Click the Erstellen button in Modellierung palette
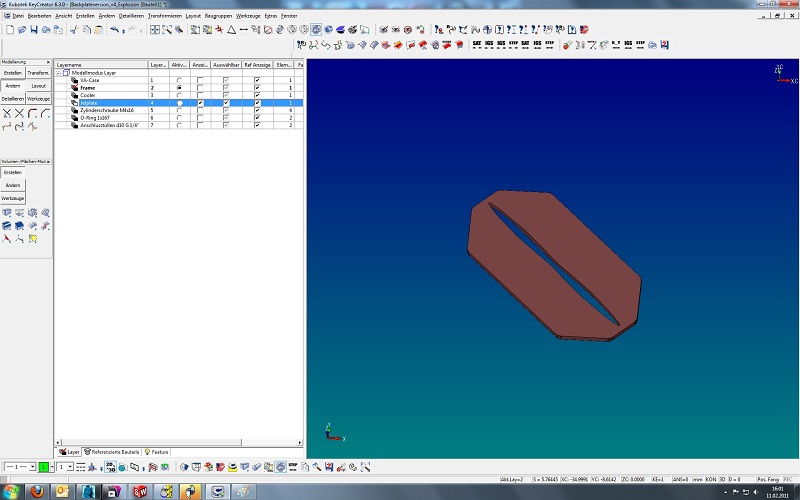Screen dimensions: 800x500 [x=13, y=73]
